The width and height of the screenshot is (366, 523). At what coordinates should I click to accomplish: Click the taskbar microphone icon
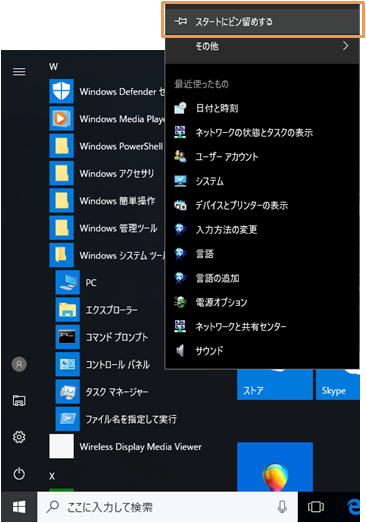tap(282, 507)
